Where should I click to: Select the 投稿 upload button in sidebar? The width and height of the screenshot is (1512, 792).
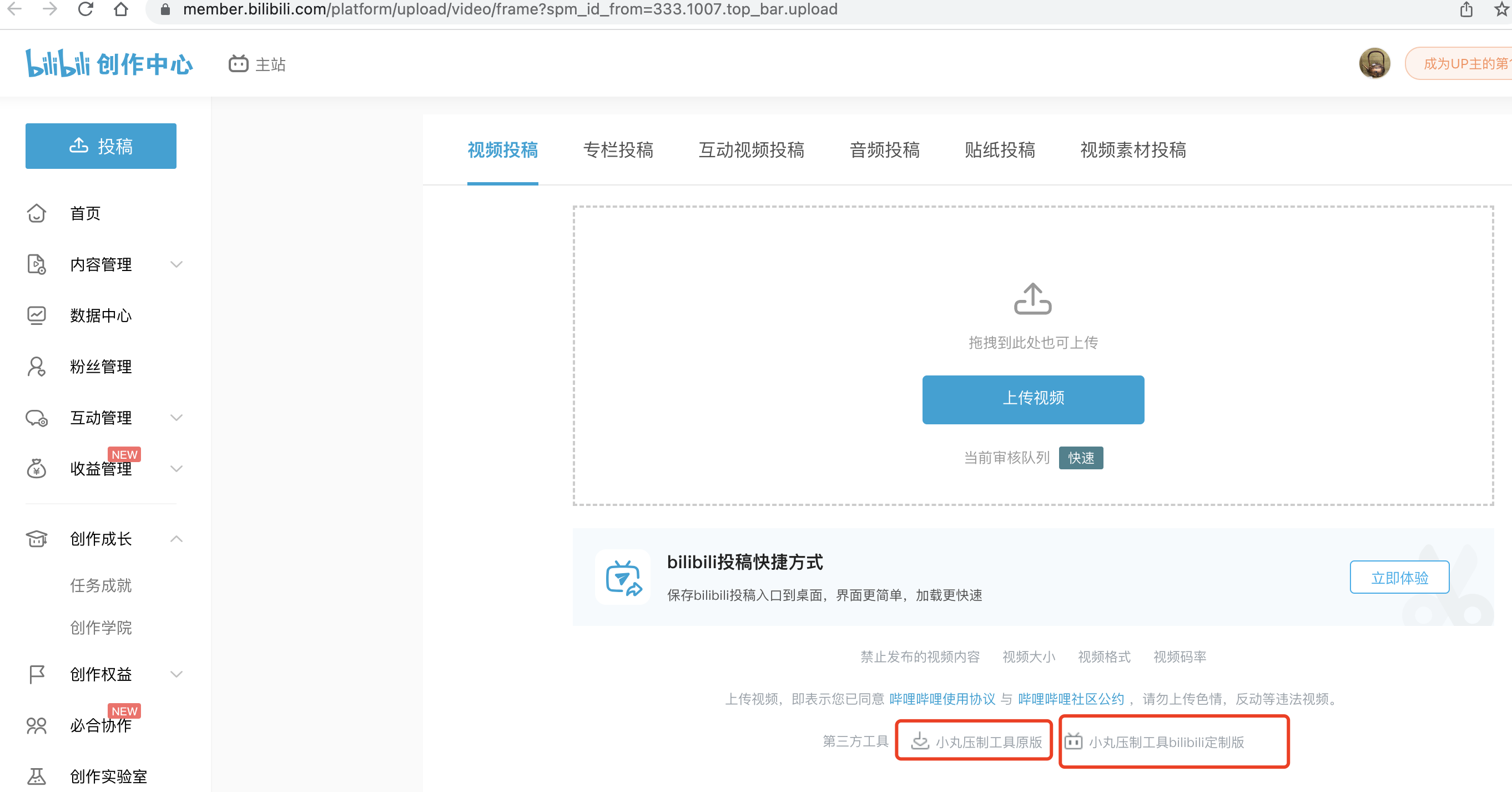click(x=100, y=146)
